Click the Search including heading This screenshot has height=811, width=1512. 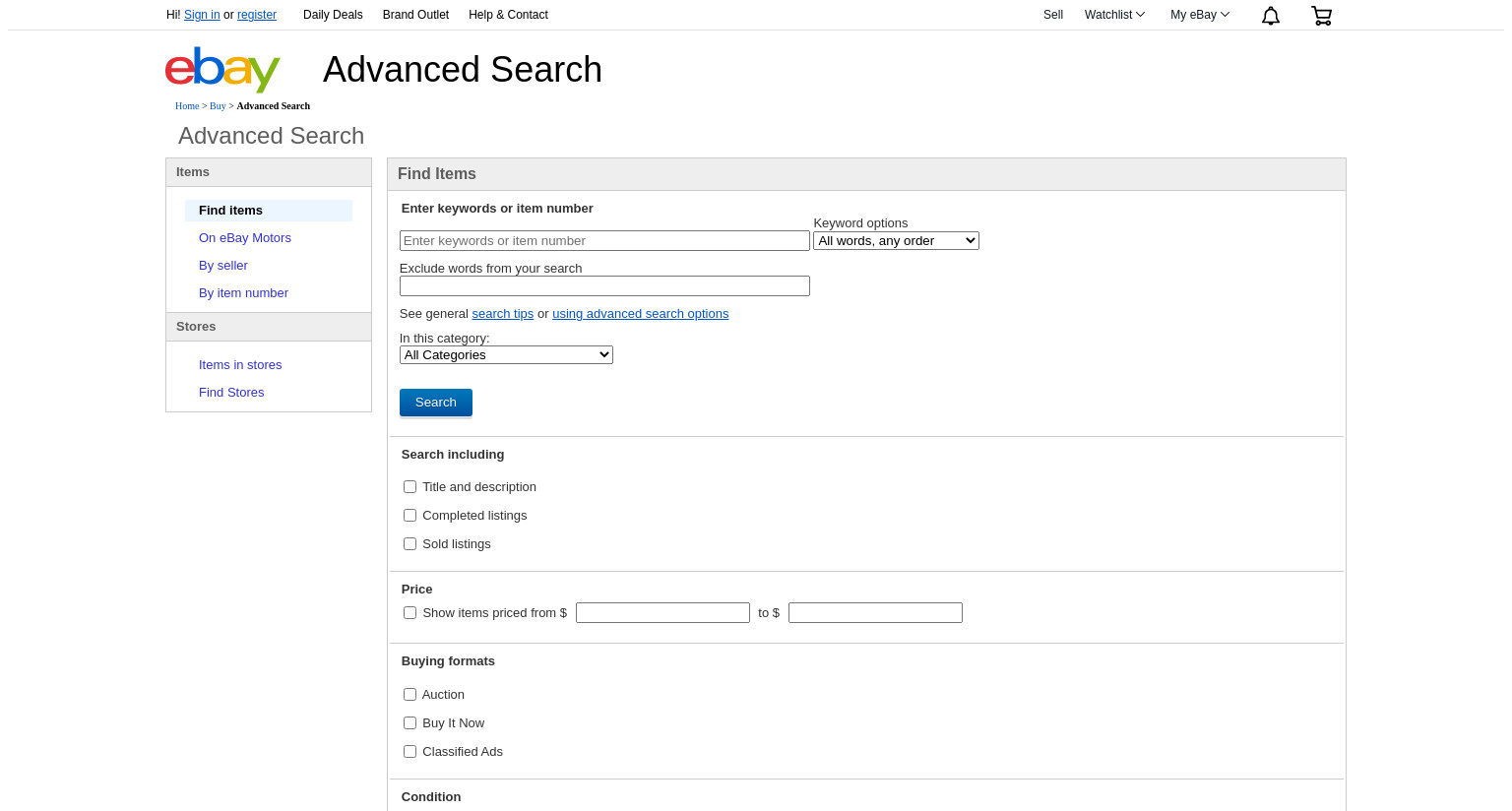pos(453,455)
